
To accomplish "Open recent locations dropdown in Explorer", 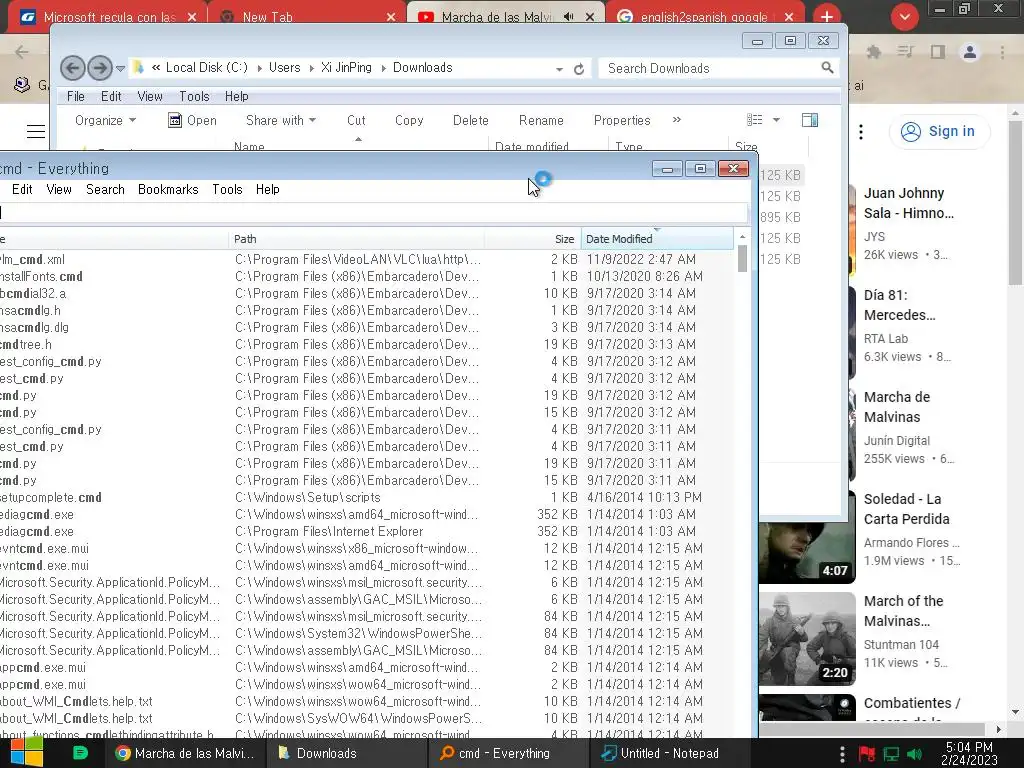I will pyautogui.click(x=120, y=68).
